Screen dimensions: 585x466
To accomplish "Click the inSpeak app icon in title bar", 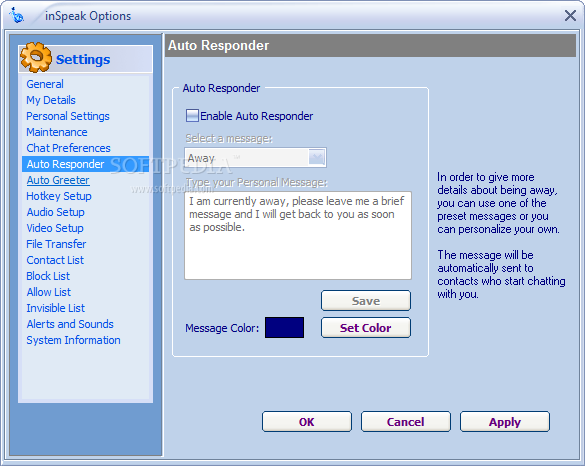I will (x=16, y=15).
